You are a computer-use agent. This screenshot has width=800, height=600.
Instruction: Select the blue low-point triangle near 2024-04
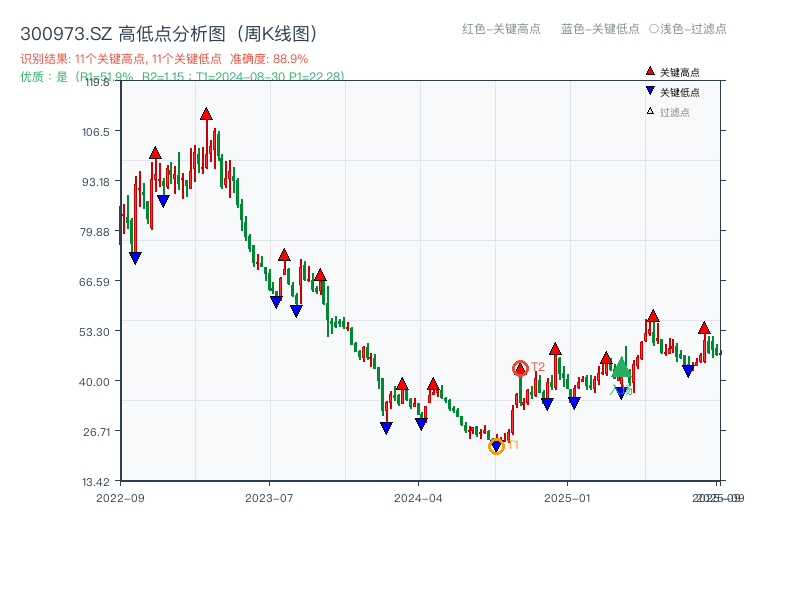coord(423,424)
